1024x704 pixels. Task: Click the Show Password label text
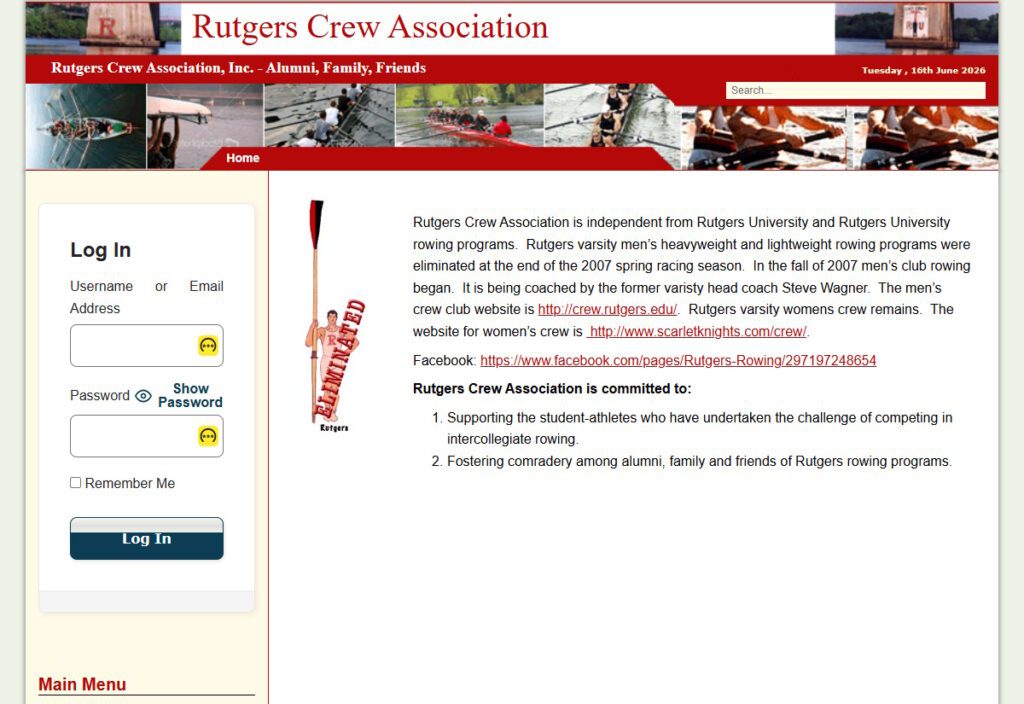190,396
